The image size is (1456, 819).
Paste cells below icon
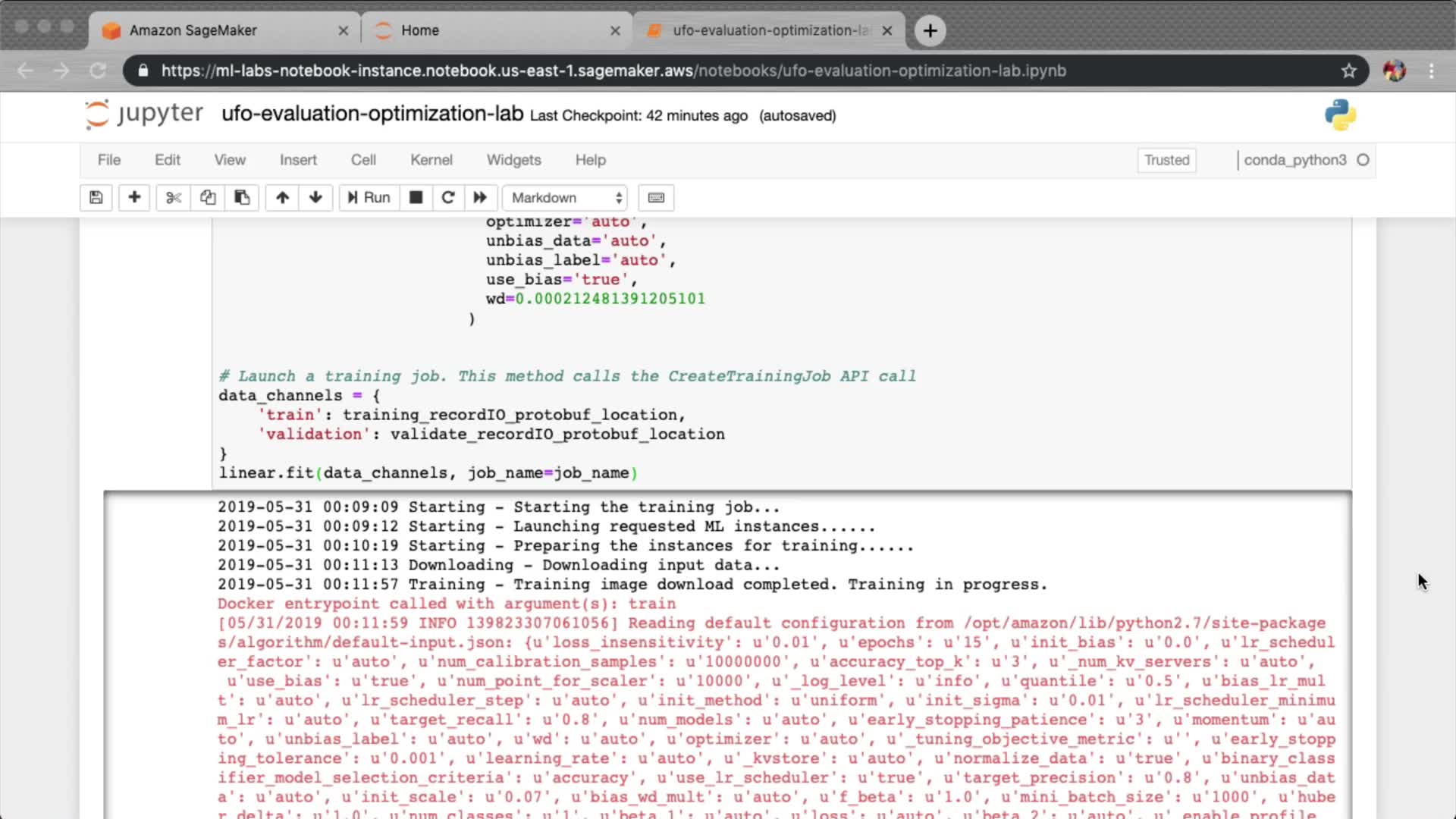pos(242,198)
